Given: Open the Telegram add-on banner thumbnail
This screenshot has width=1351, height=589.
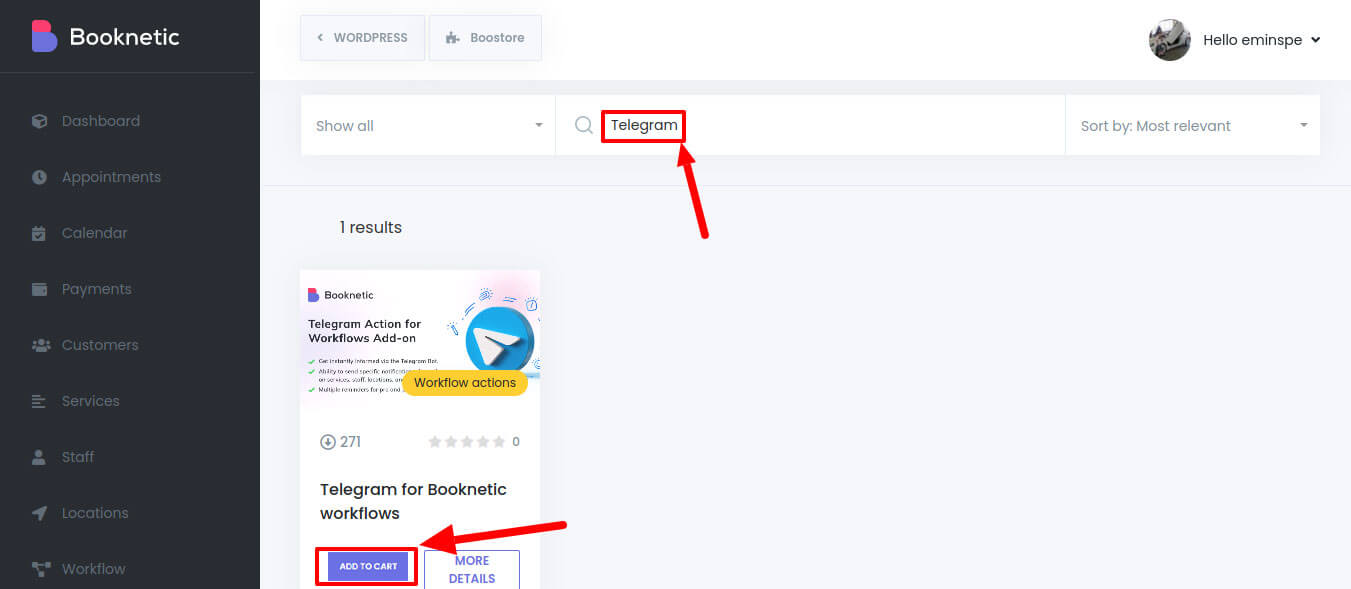Looking at the screenshot, I should pos(420,340).
